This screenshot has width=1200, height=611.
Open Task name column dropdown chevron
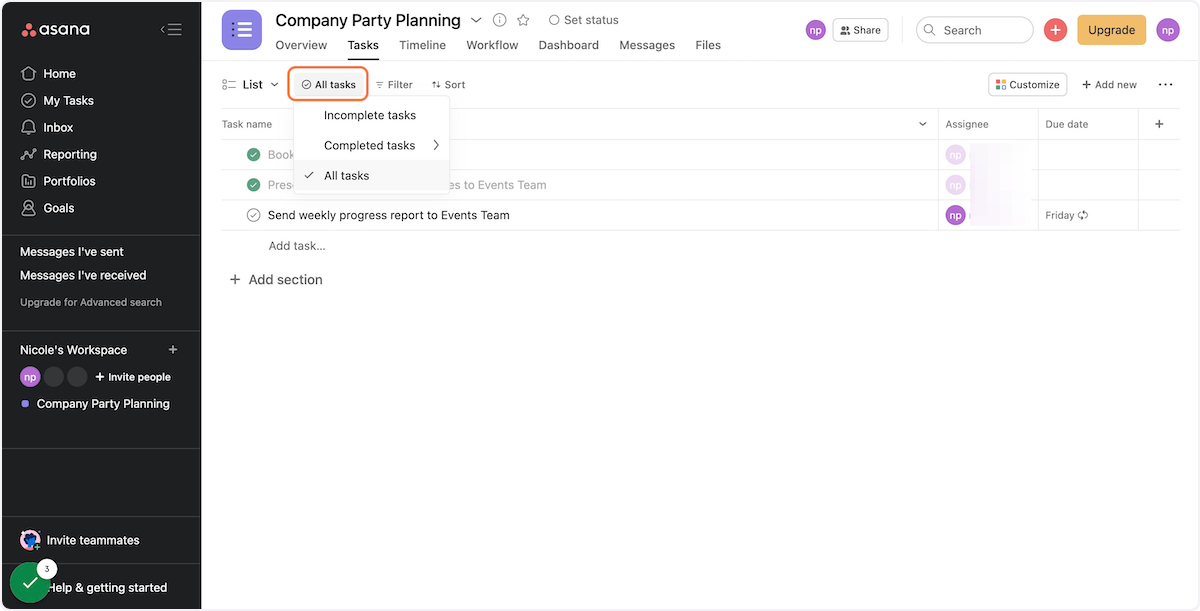[x=923, y=124]
